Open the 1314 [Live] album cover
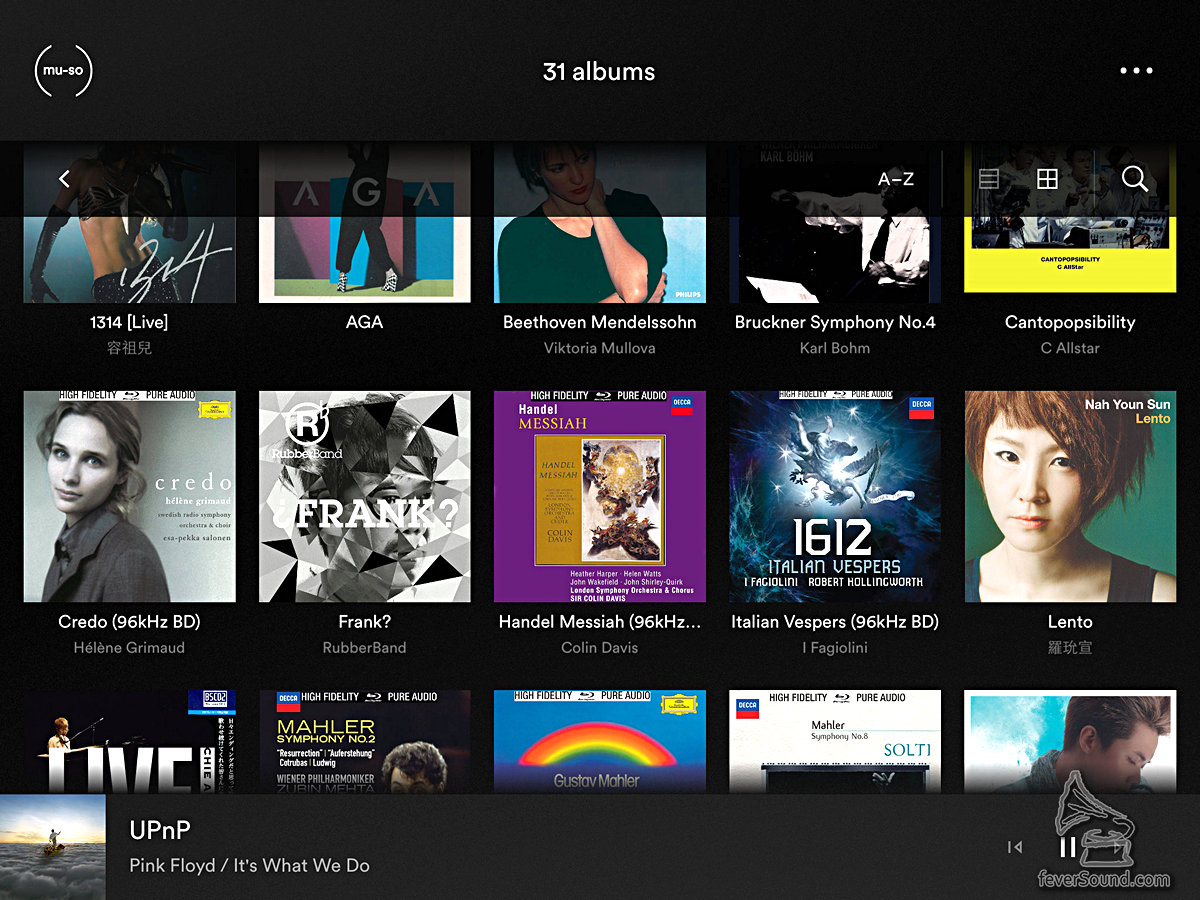Image resolution: width=1200 pixels, height=900 pixels. pos(130,223)
